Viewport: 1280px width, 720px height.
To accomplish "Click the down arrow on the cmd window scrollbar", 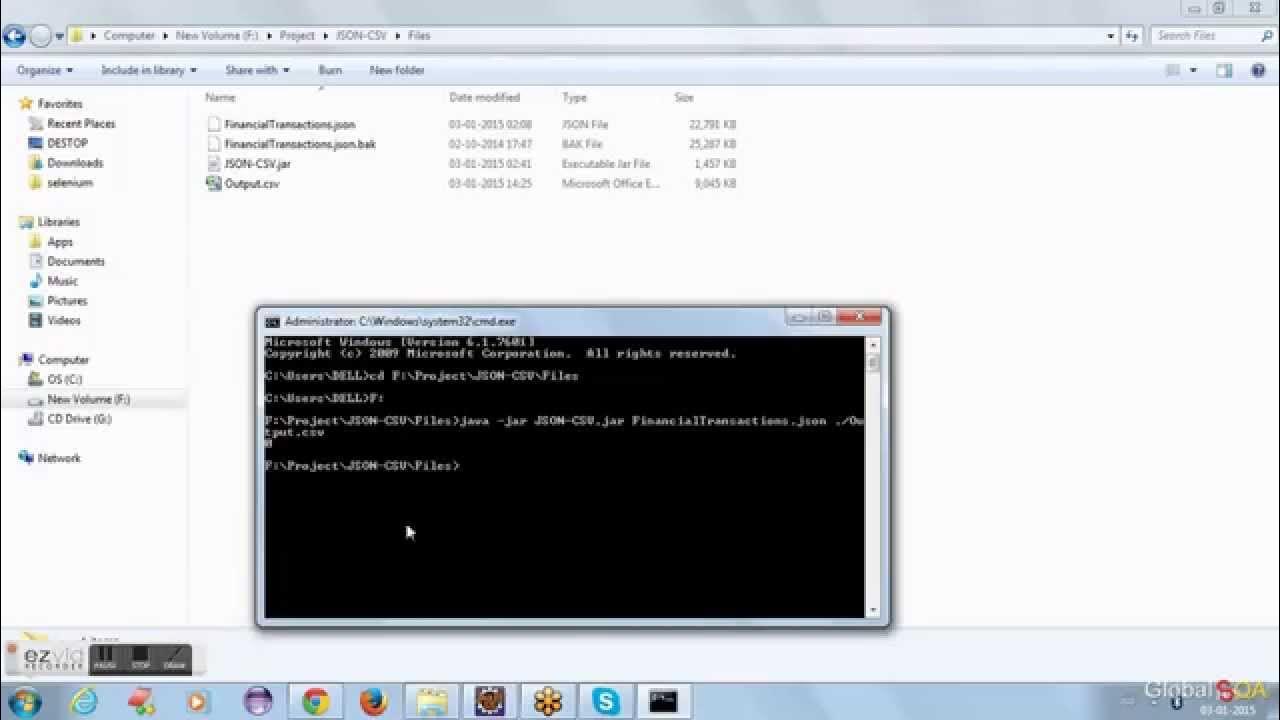I will [873, 610].
